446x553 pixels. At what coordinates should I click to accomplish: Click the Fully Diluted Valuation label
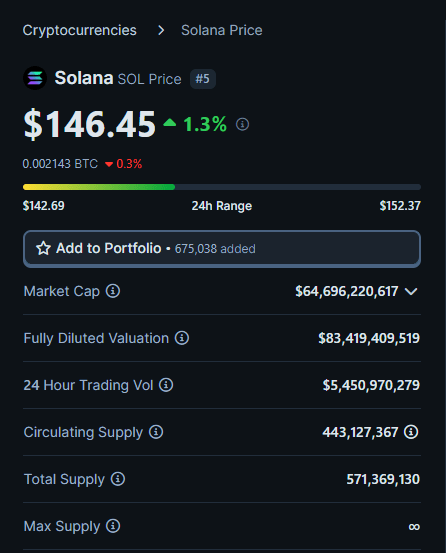[x=96, y=338]
